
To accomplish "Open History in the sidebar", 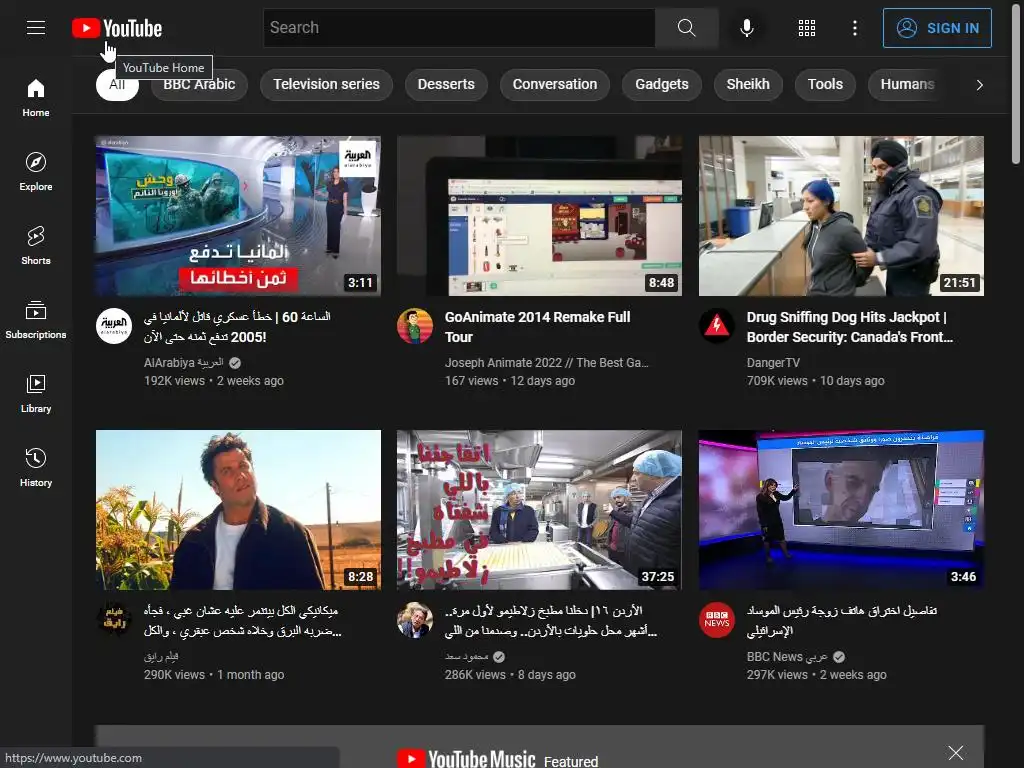I will tap(36, 468).
